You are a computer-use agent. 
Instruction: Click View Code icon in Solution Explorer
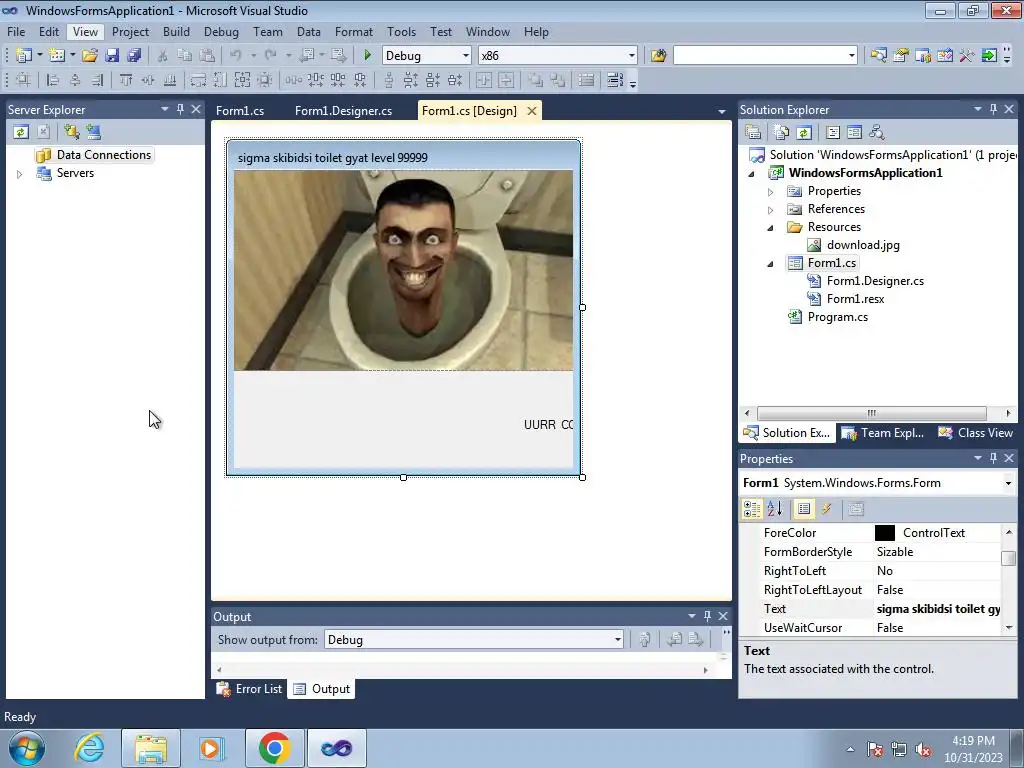tap(833, 133)
